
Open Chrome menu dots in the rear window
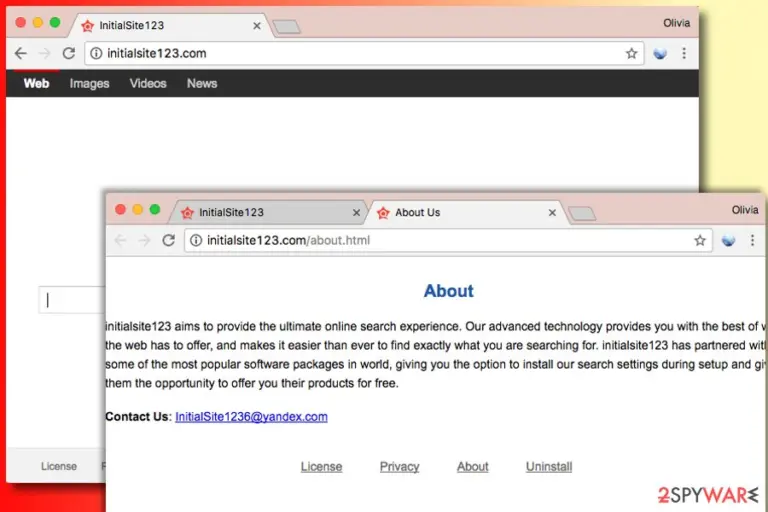point(684,53)
